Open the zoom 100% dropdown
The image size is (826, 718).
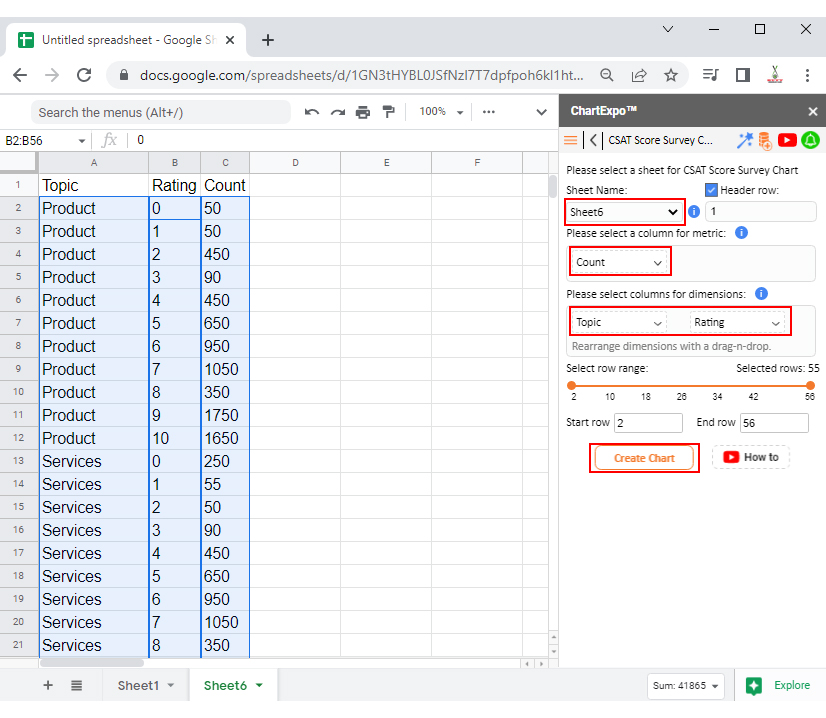pos(441,112)
